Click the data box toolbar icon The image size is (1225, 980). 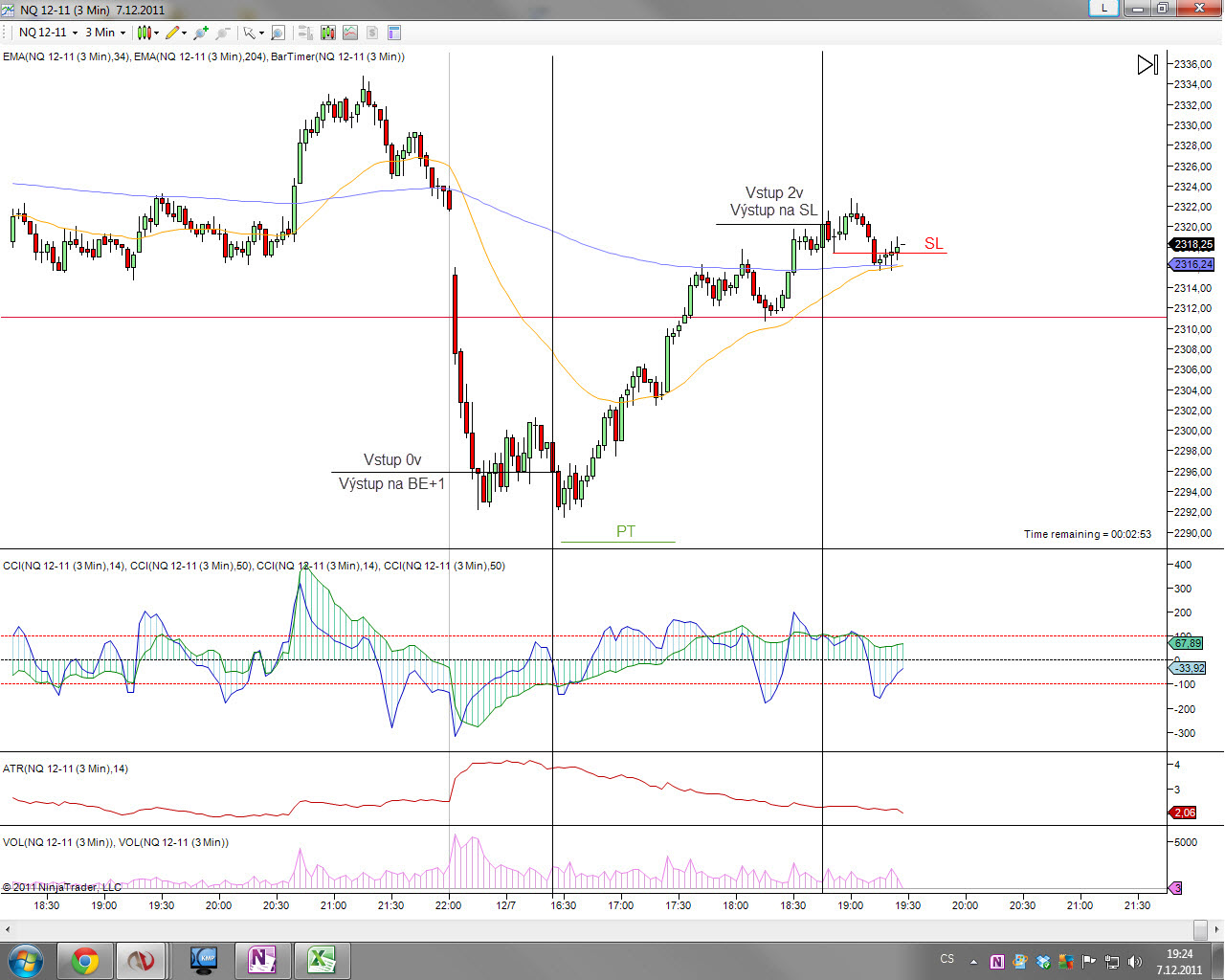(x=305, y=33)
